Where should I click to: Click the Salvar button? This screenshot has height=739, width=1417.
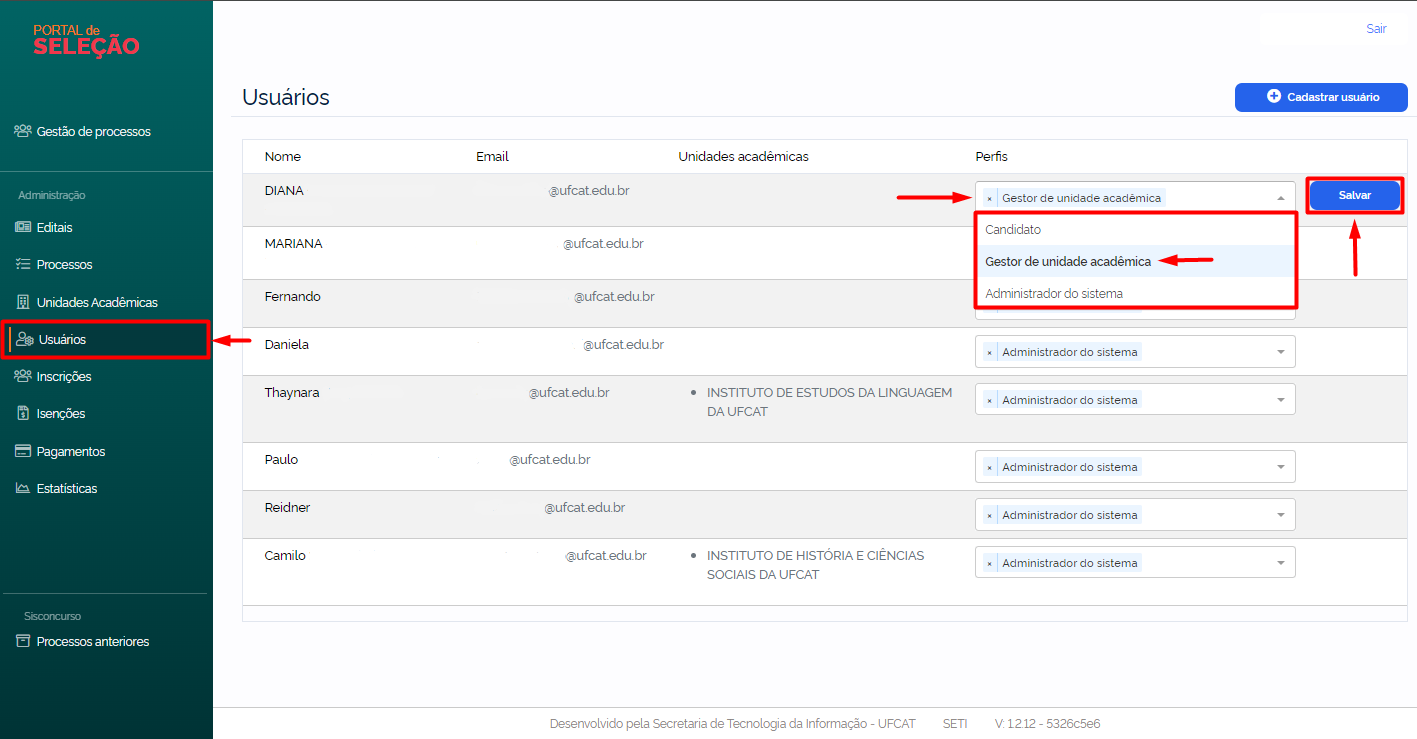pos(1355,196)
